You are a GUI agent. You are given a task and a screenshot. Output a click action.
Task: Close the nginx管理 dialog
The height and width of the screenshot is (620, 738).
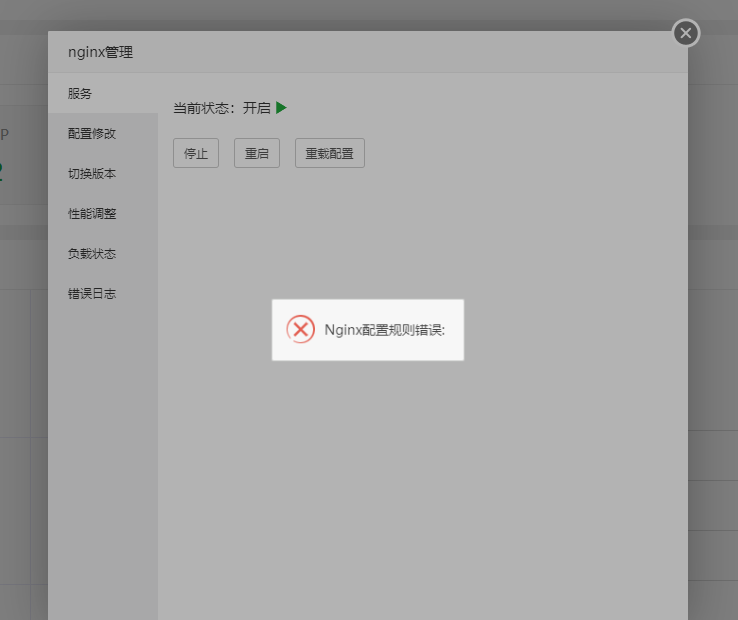click(686, 33)
